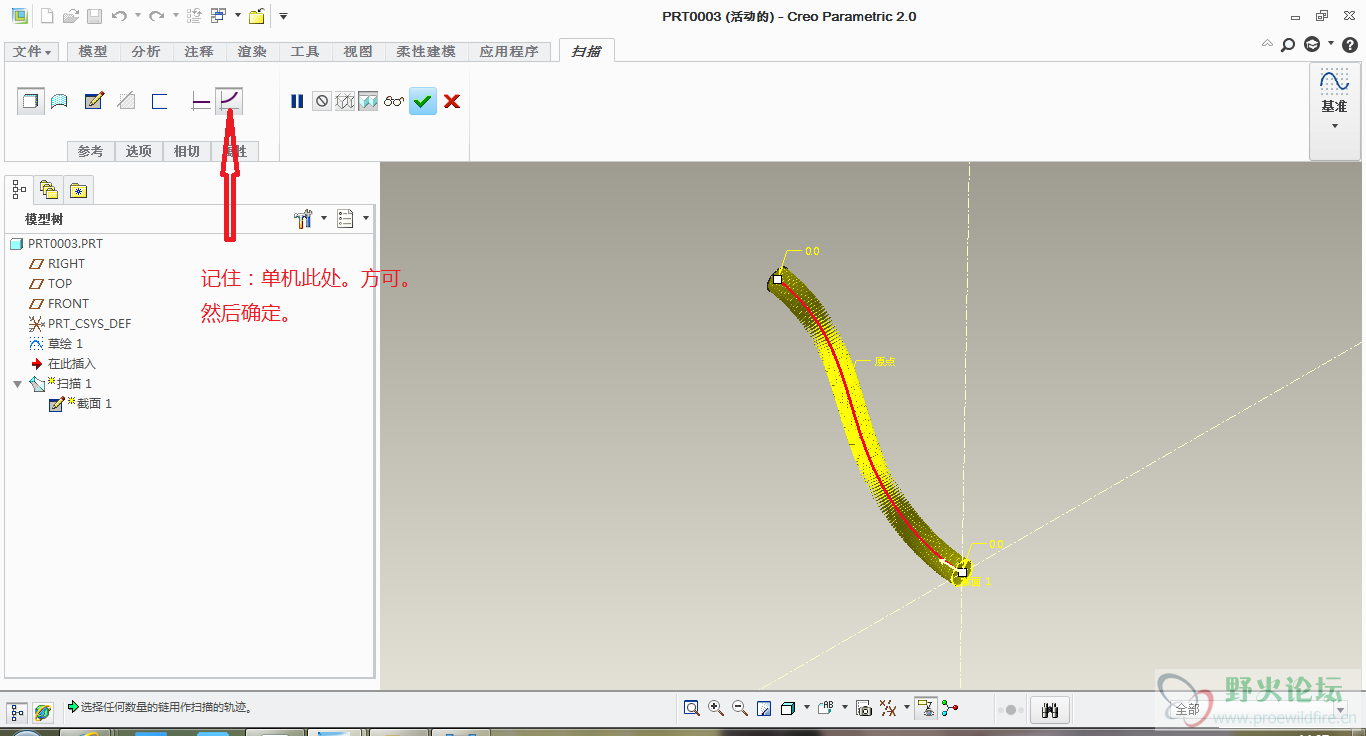
Task: Click the Favorites navigator tab
Action: (x=79, y=188)
